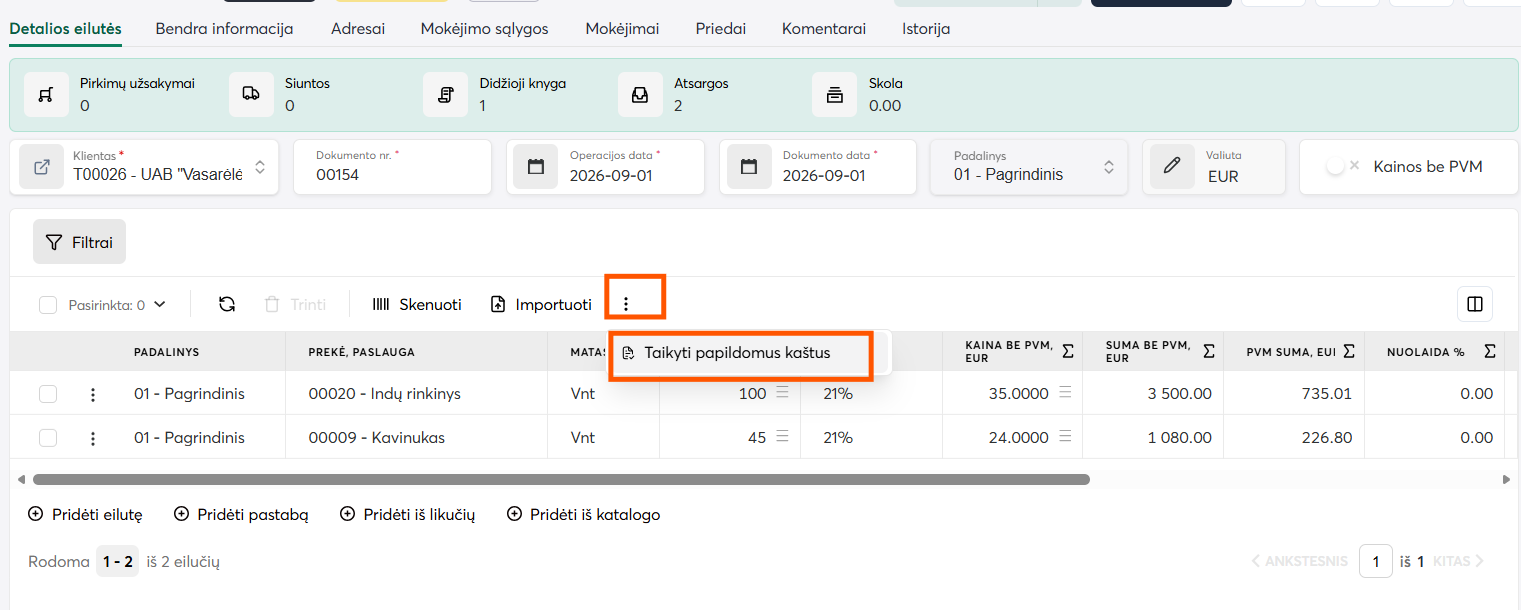1521x610 pixels.
Task: Click the Pirkimų užsakymai cart icon
Action: click(45, 95)
